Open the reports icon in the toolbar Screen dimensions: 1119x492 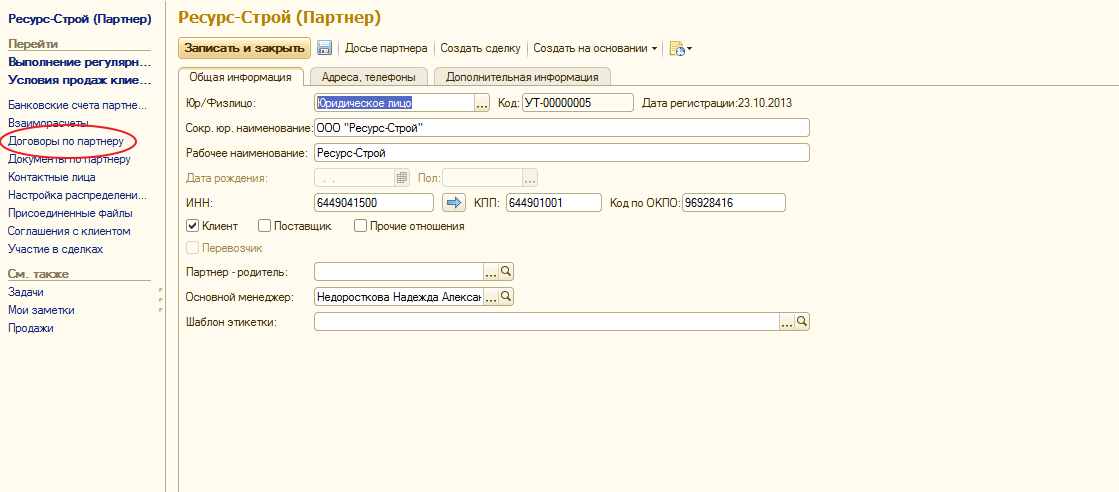click(x=677, y=48)
